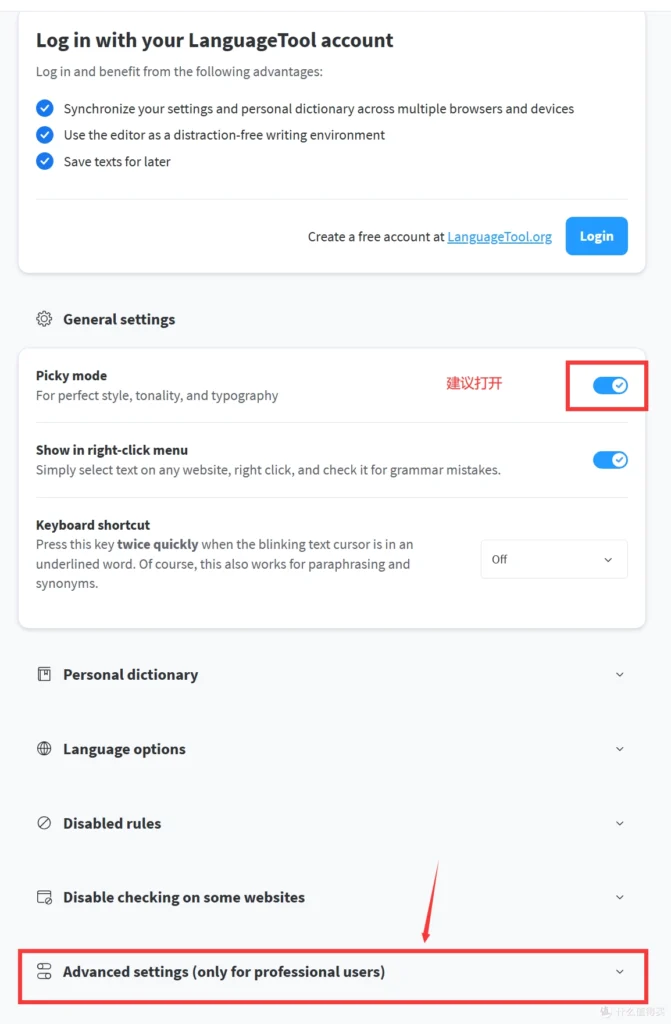Click the Picky mode label text
This screenshot has width=671, height=1024.
pos(71,376)
